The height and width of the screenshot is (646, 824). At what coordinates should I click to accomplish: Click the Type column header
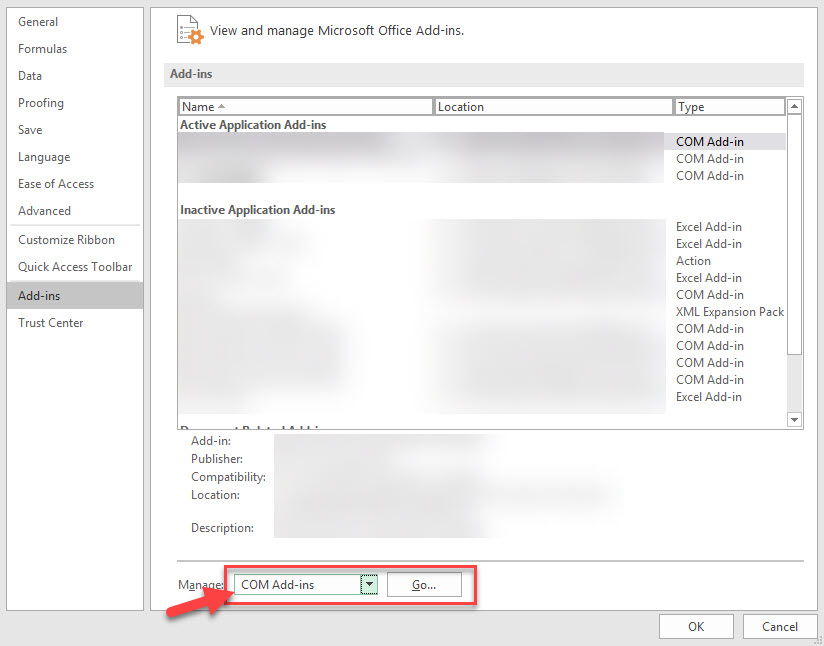729,107
